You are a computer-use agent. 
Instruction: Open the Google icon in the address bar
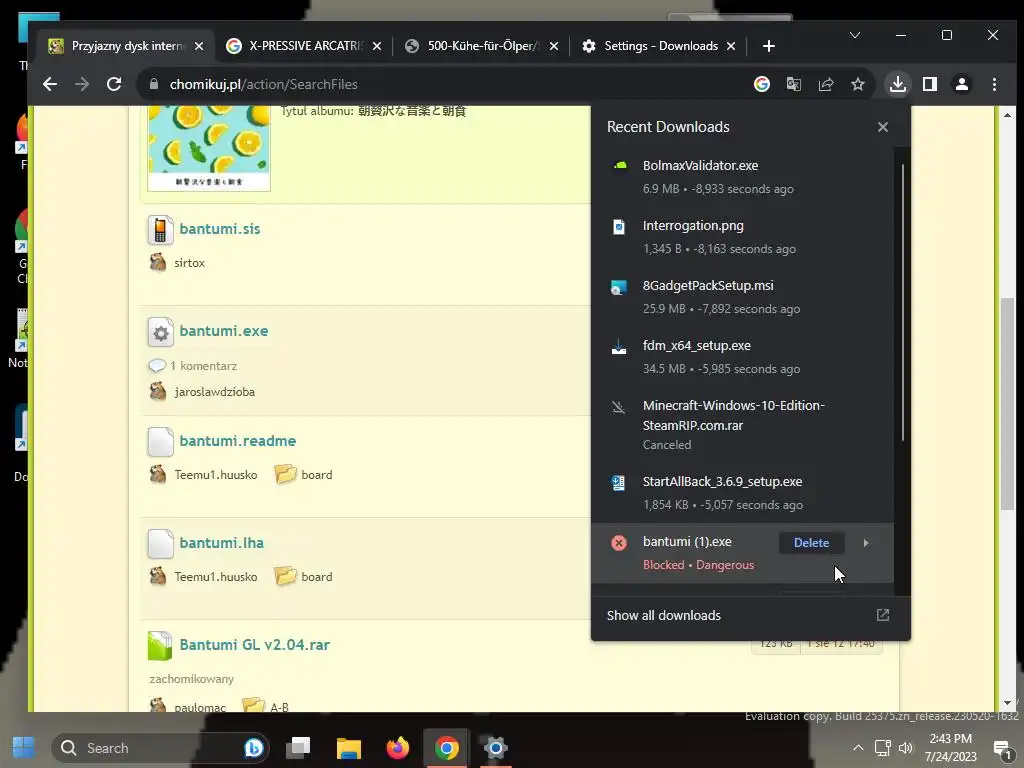(x=761, y=84)
